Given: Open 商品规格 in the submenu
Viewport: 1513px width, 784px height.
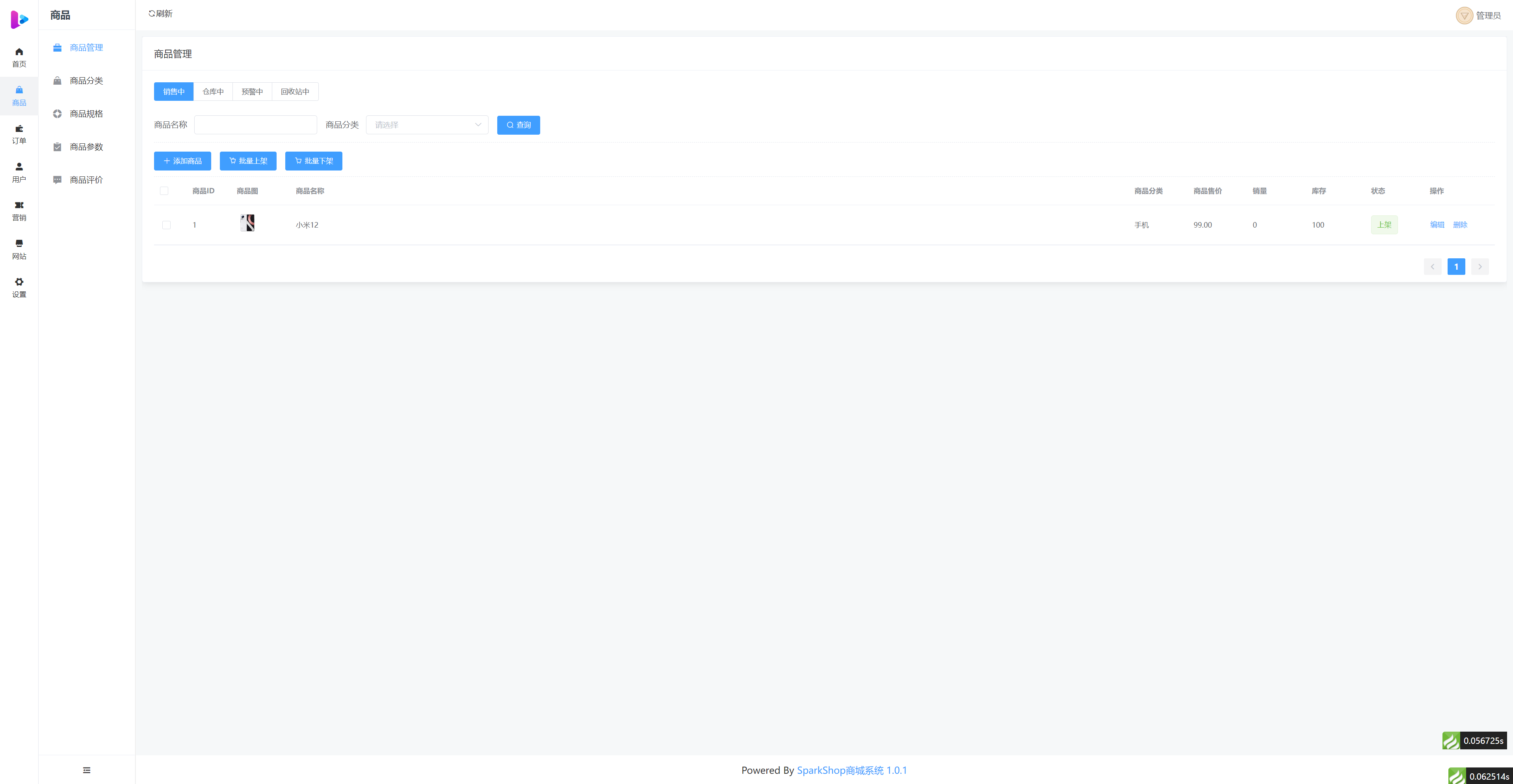Looking at the screenshot, I should (86, 114).
